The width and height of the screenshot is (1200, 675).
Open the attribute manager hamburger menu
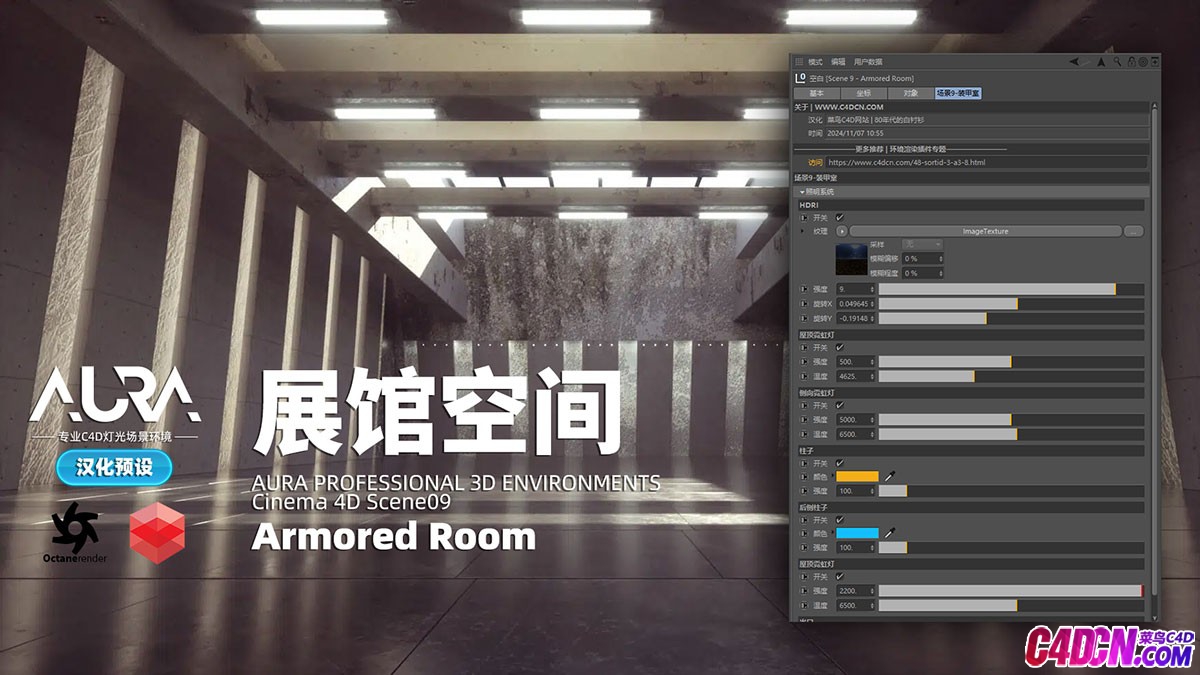click(799, 62)
